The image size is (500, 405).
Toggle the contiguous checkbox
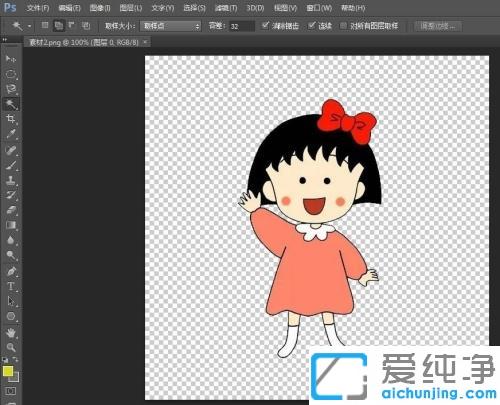(311, 25)
